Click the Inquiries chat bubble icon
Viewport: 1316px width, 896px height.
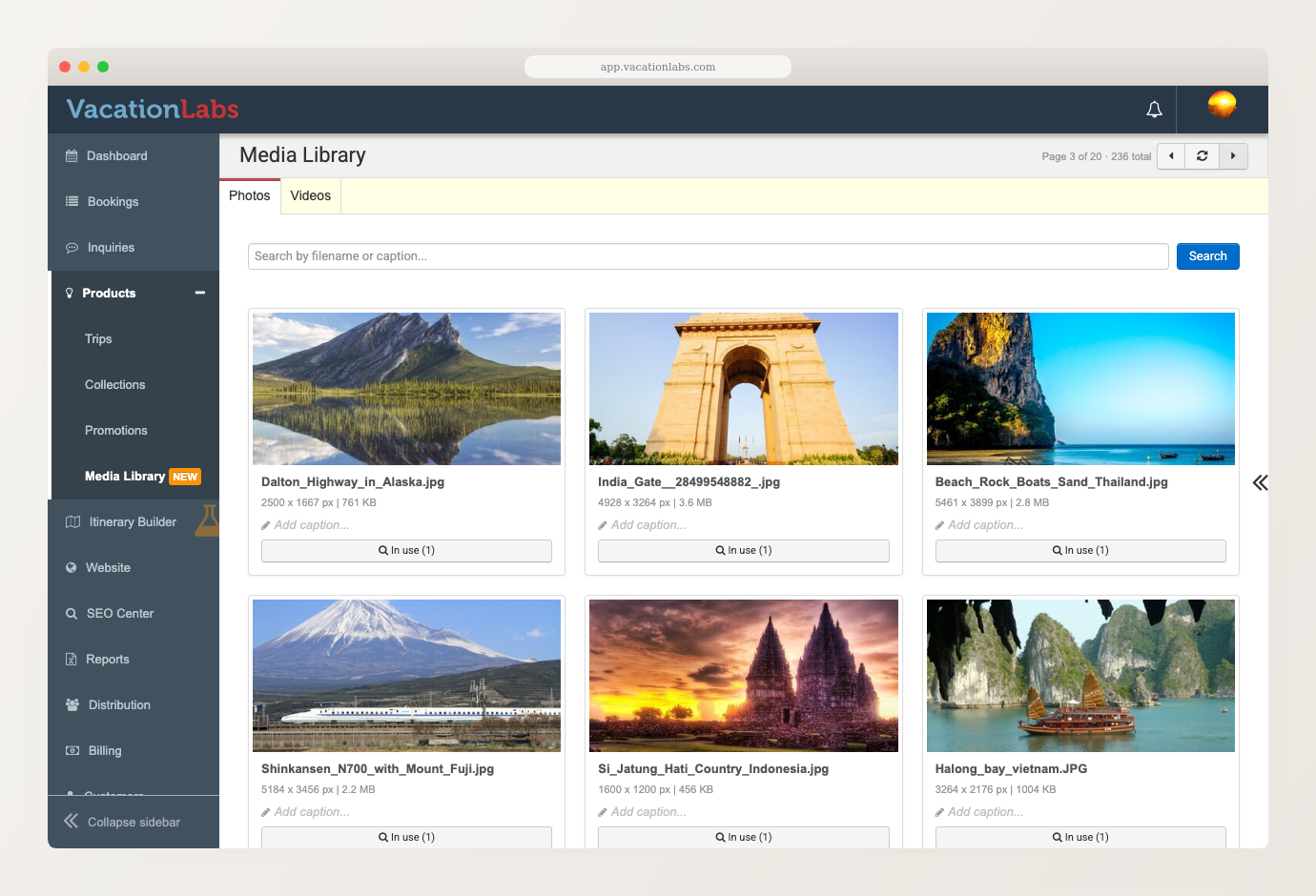tap(72, 248)
